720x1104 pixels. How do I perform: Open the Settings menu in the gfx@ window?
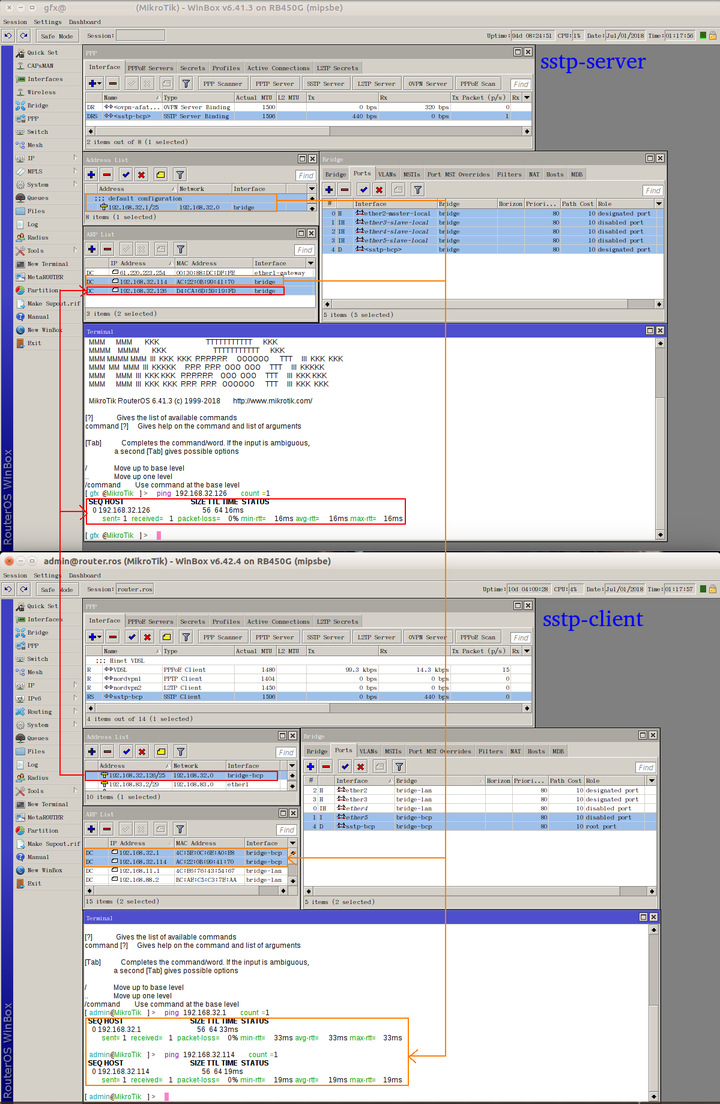[47, 22]
